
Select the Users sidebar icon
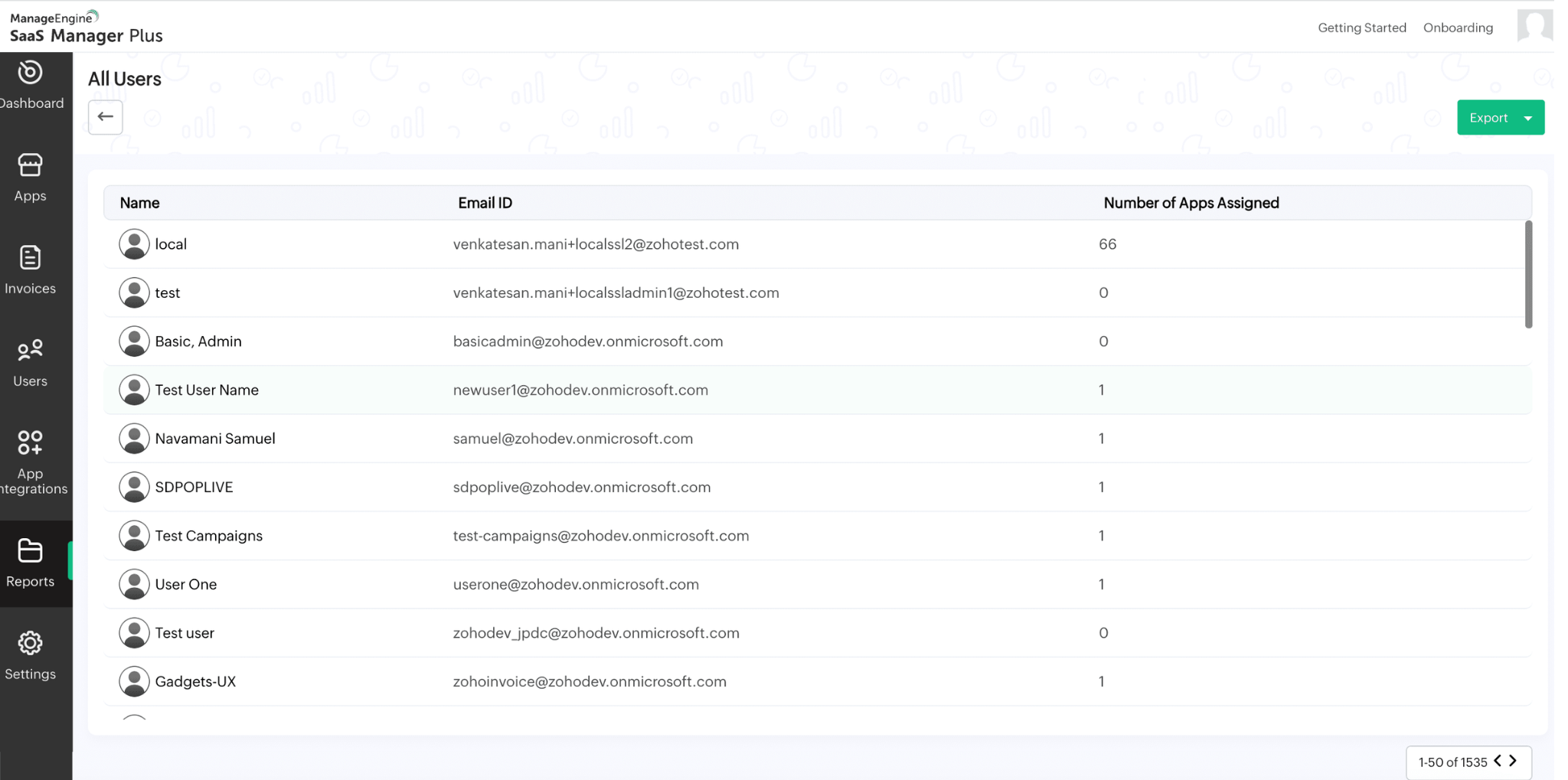(x=31, y=351)
